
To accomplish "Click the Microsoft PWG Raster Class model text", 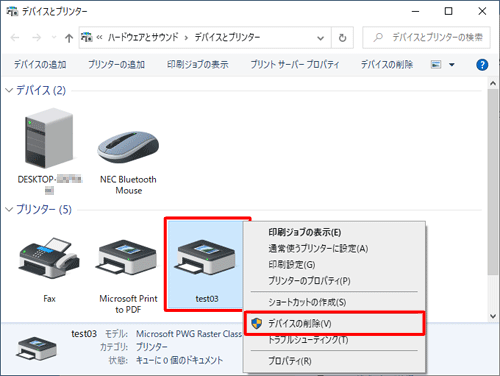I will (x=189, y=334).
